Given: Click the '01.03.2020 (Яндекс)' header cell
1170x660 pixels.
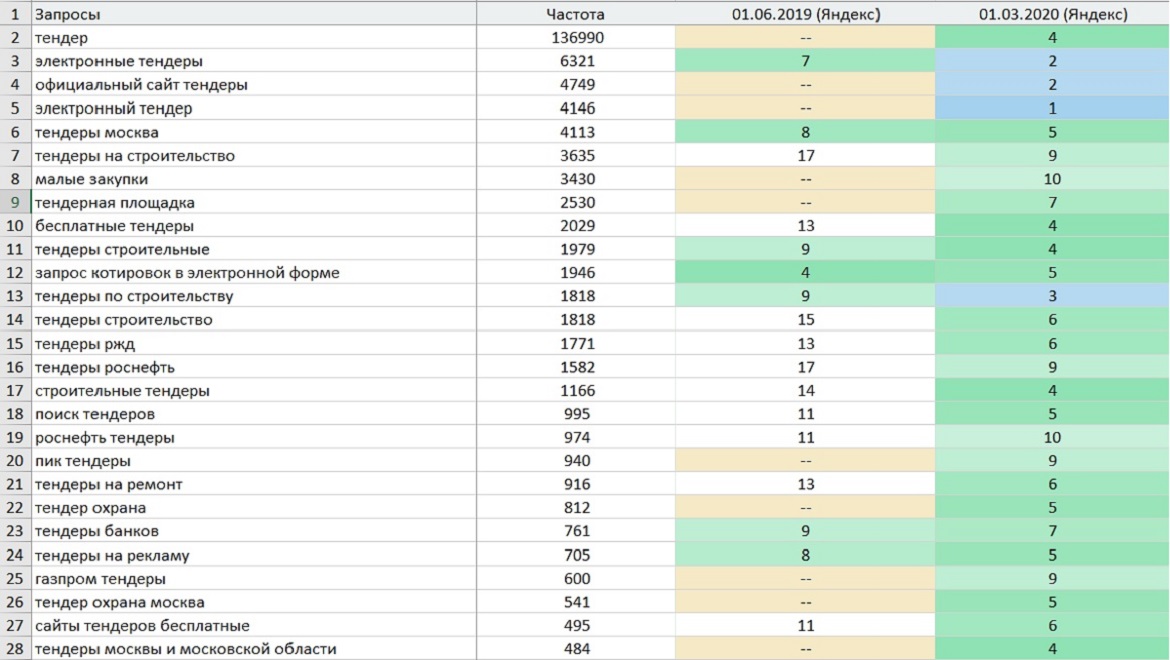Looking at the screenshot, I should tap(1052, 13).
